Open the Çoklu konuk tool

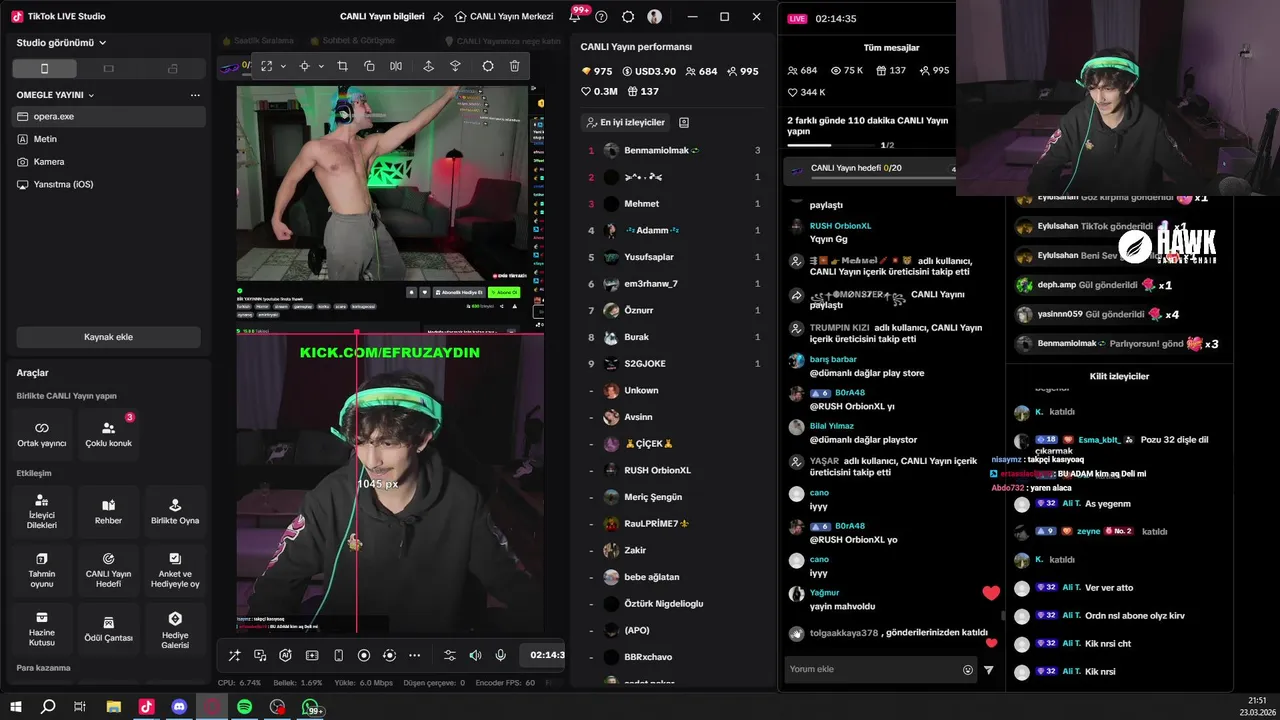click(108, 434)
